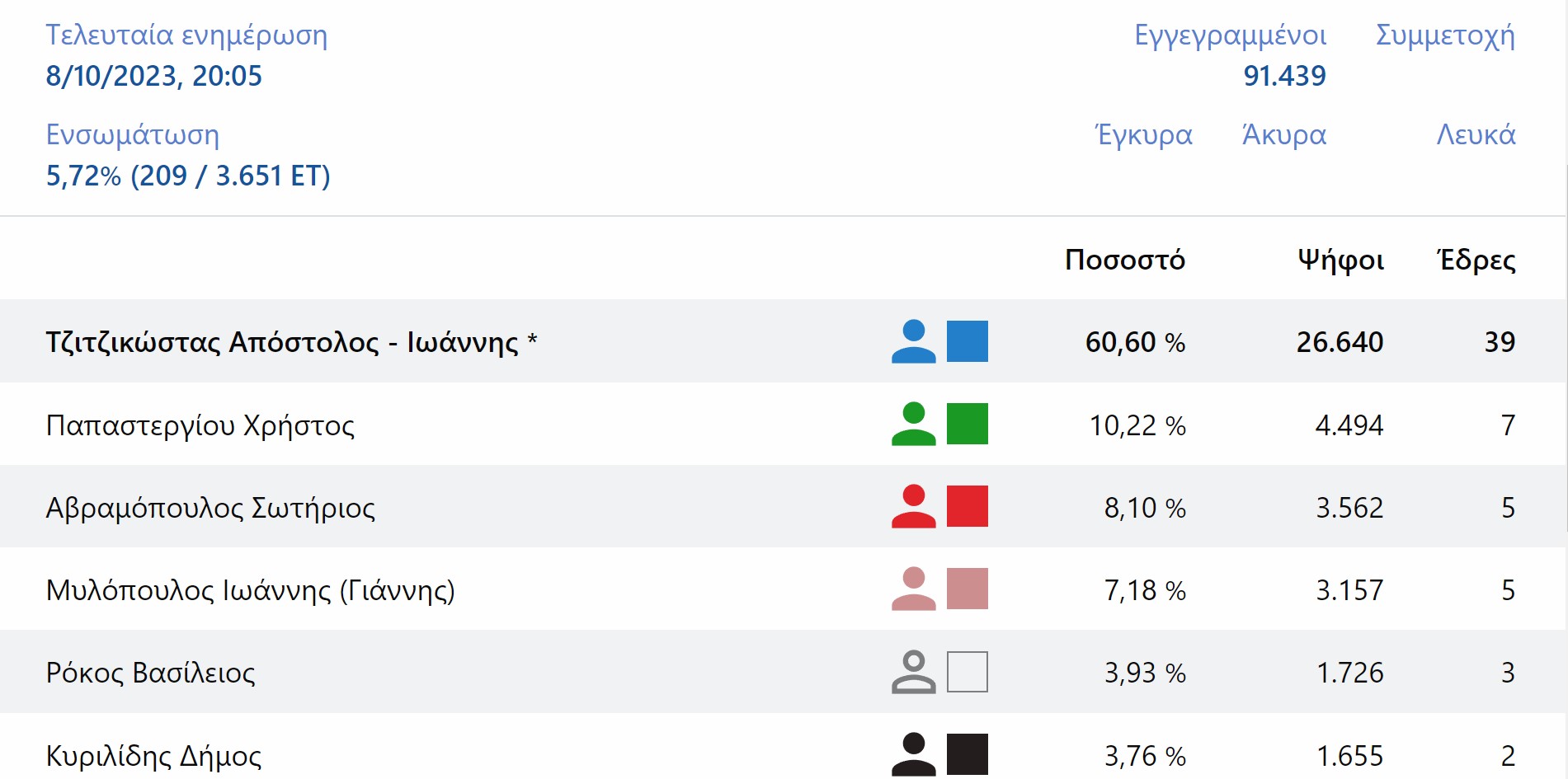
Task: Click the Ψήφοι column header
Action: (1340, 260)
